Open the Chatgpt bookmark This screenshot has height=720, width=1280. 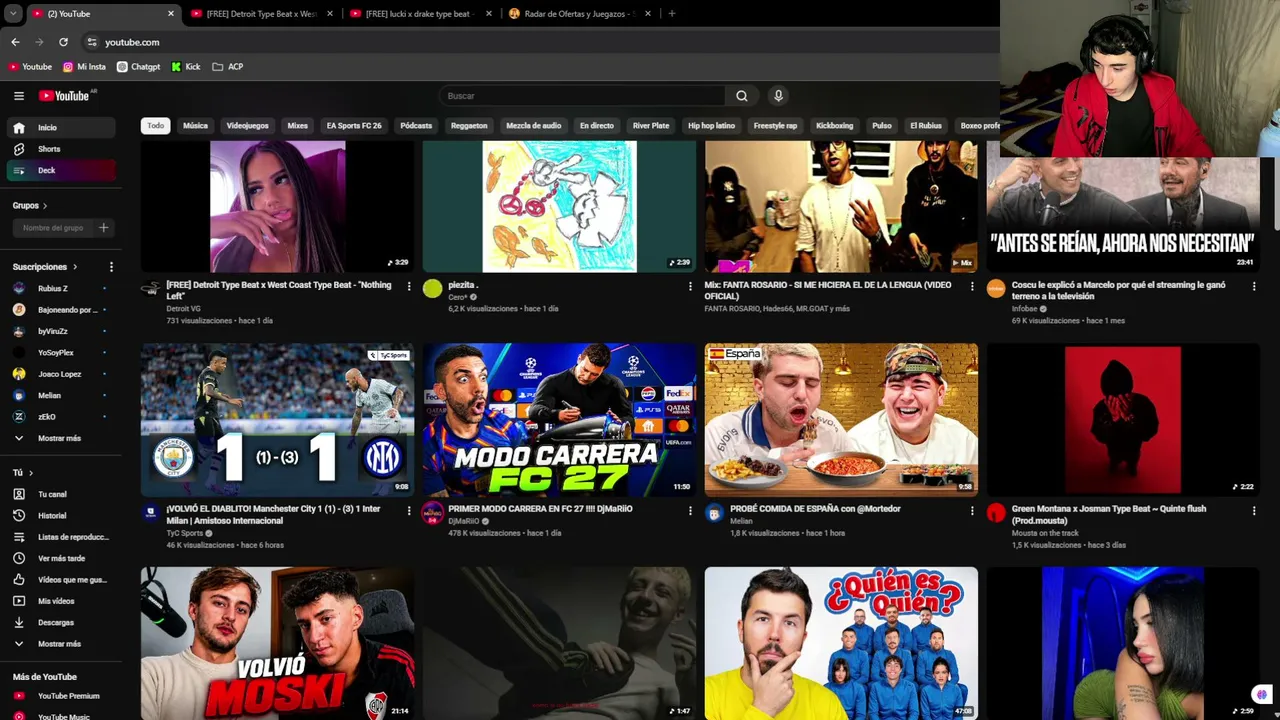(x=138, y=67)
